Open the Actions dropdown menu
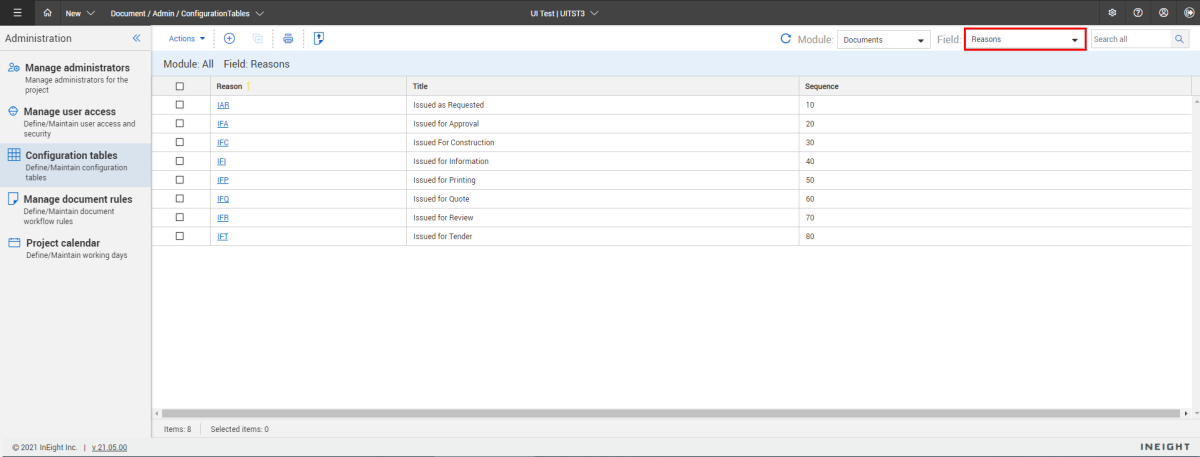The width and height of the screenshot is (1200, 457). click(x=186, y=39)
